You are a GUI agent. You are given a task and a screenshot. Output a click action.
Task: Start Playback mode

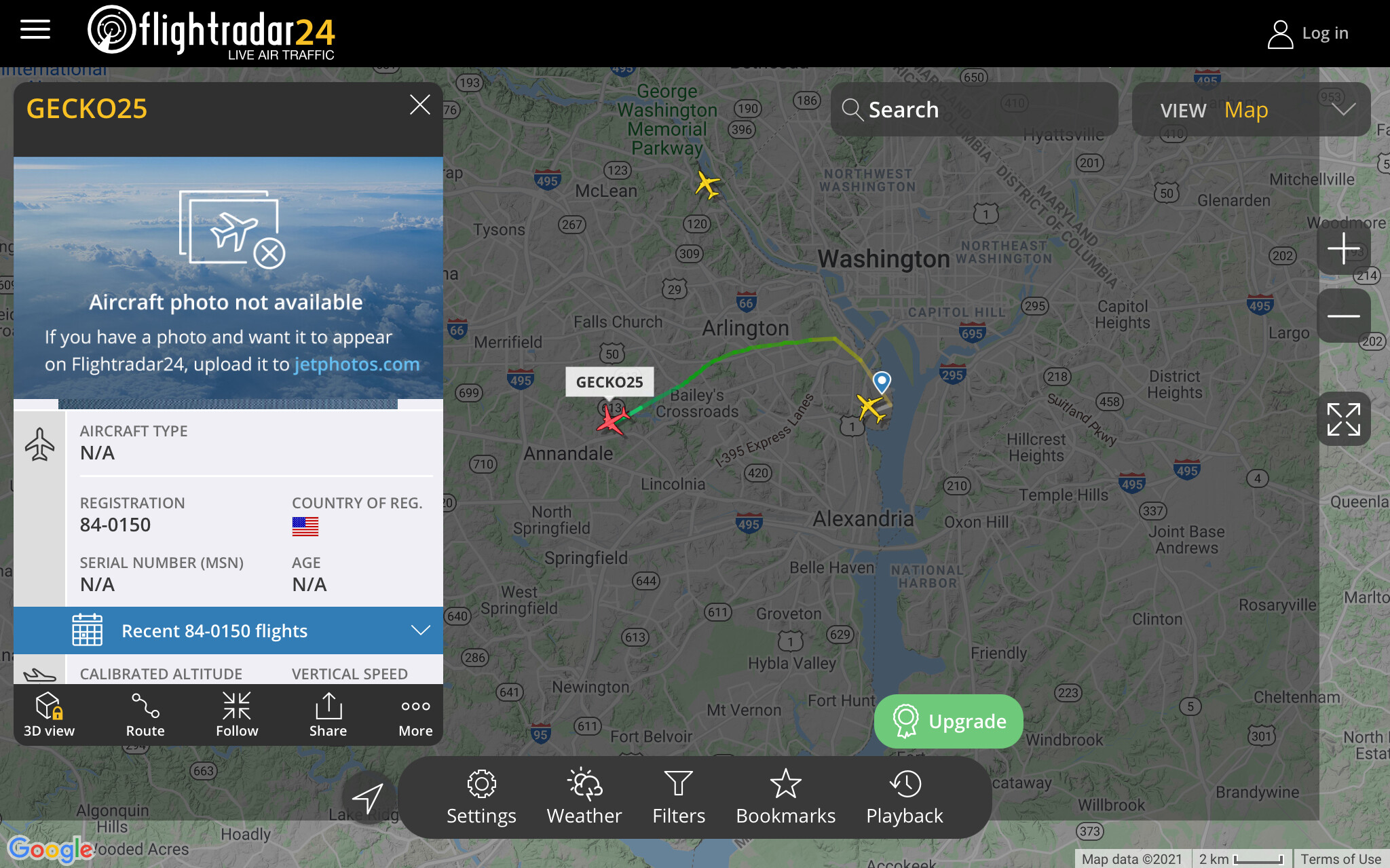pos(905,797)
